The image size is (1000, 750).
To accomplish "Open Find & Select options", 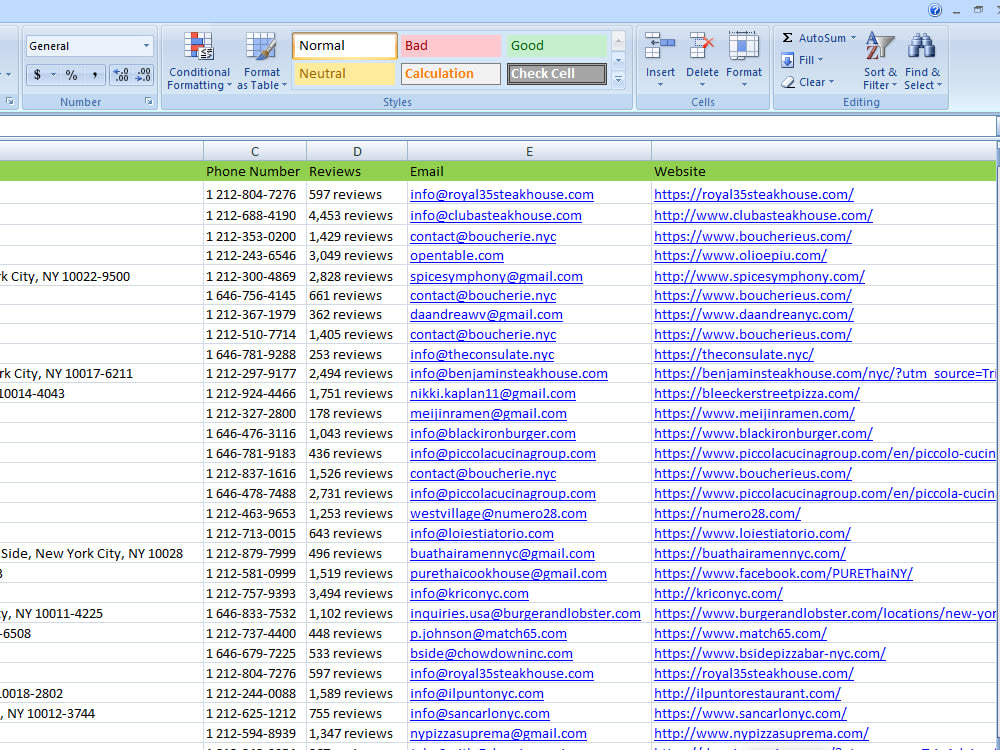I will (x=923, y=60).
